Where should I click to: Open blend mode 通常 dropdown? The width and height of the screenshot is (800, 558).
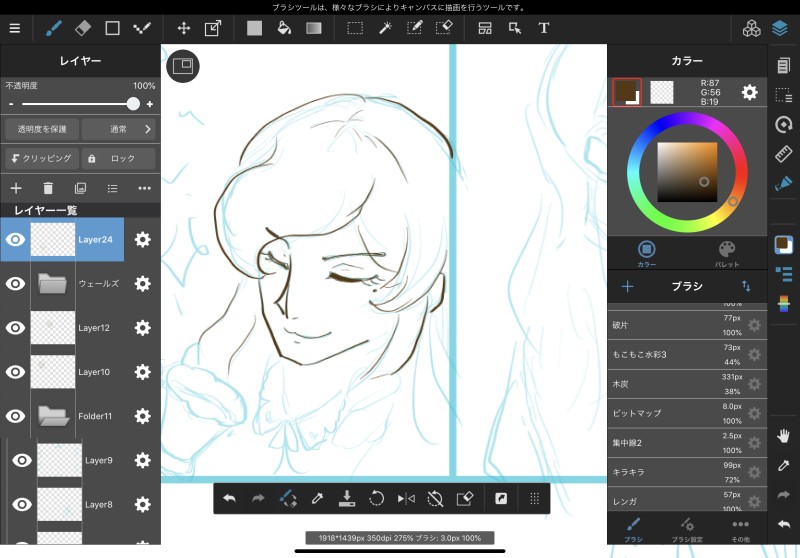118,129
